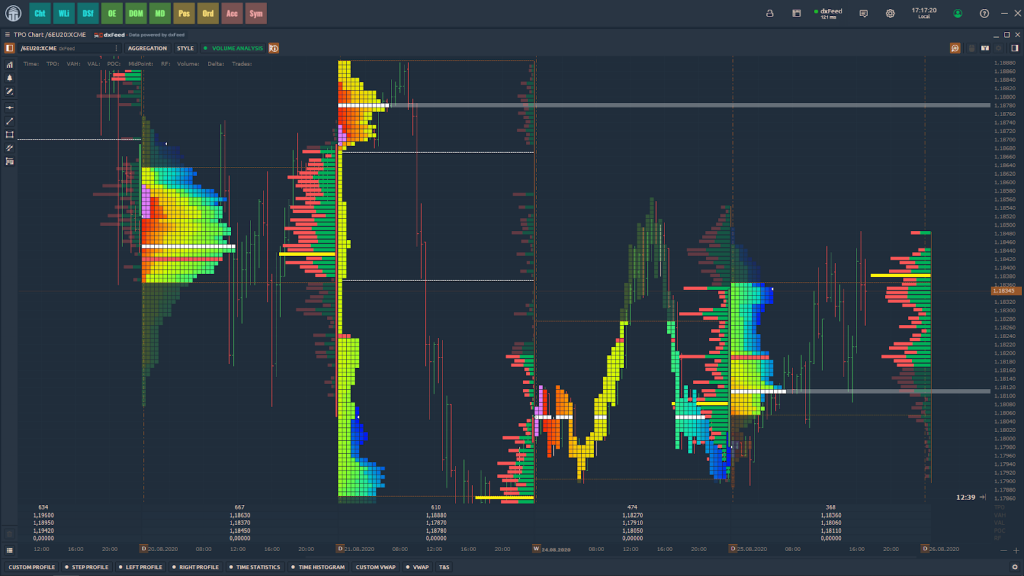Screen dimensions: 1024x576
Task: Click the Ord orders panel button
Action: [208, 14]
